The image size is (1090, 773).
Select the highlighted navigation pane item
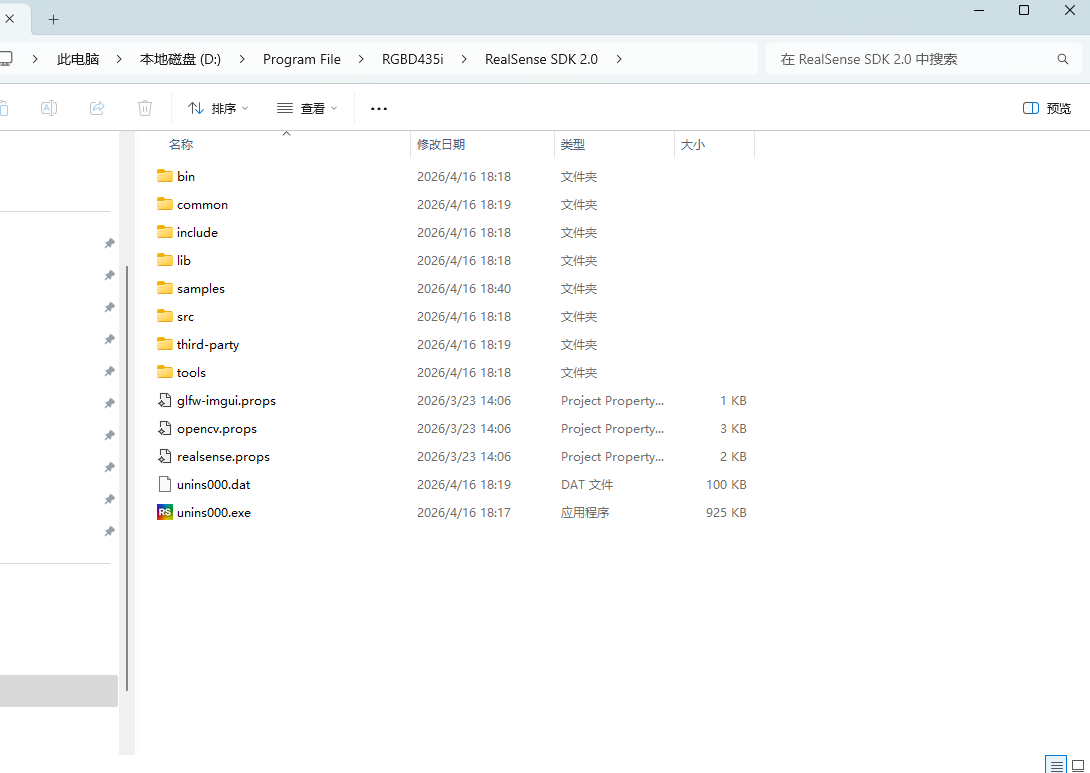(58, 691)
